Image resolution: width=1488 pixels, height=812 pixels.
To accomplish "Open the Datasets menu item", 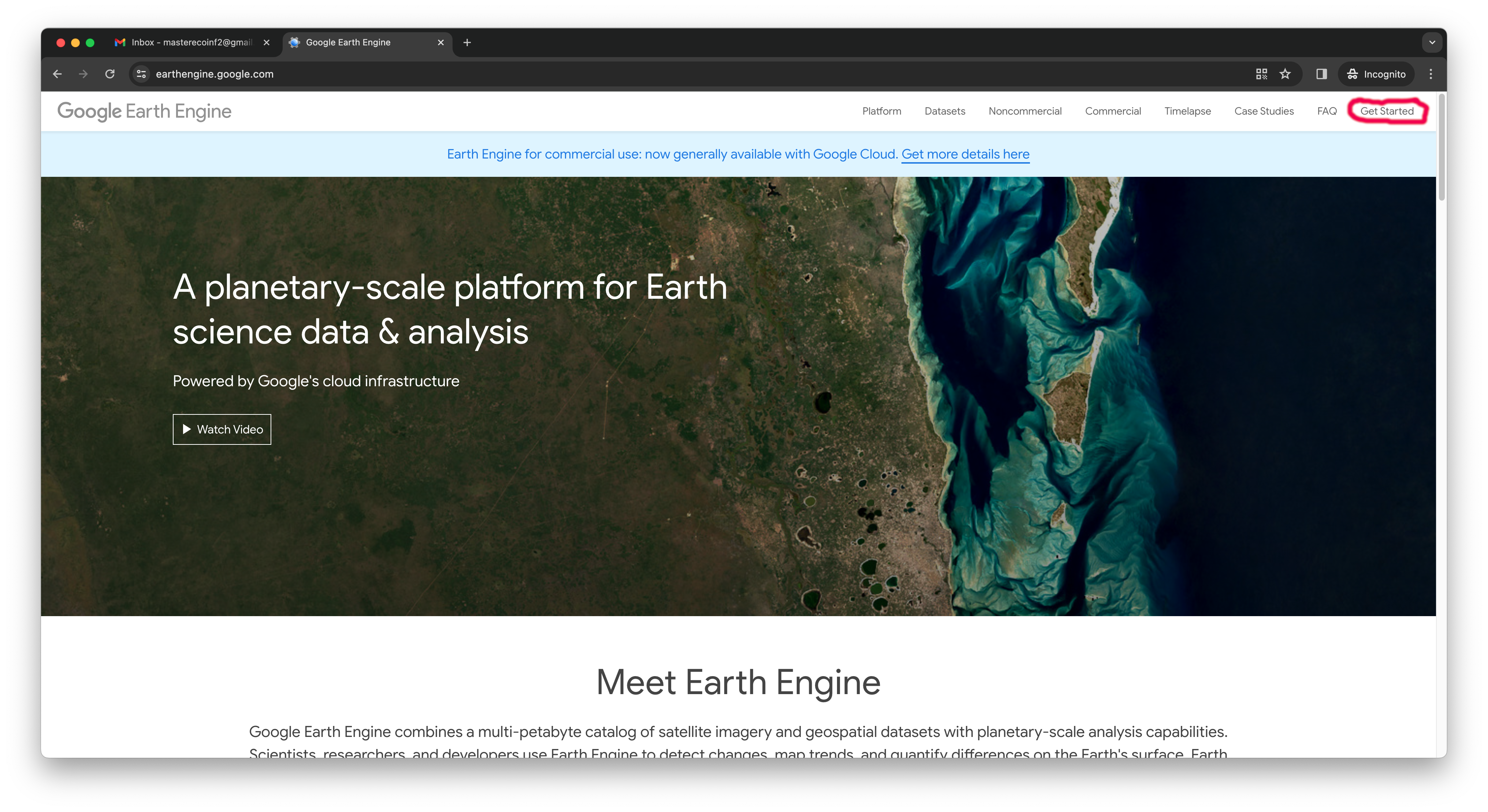I will 944,111.
